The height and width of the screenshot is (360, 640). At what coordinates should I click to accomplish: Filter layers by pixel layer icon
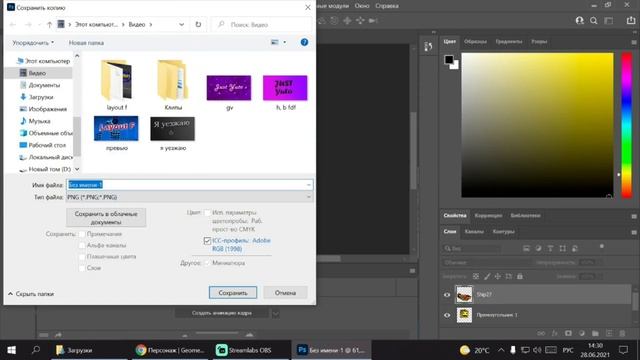(x=527, y=248)
